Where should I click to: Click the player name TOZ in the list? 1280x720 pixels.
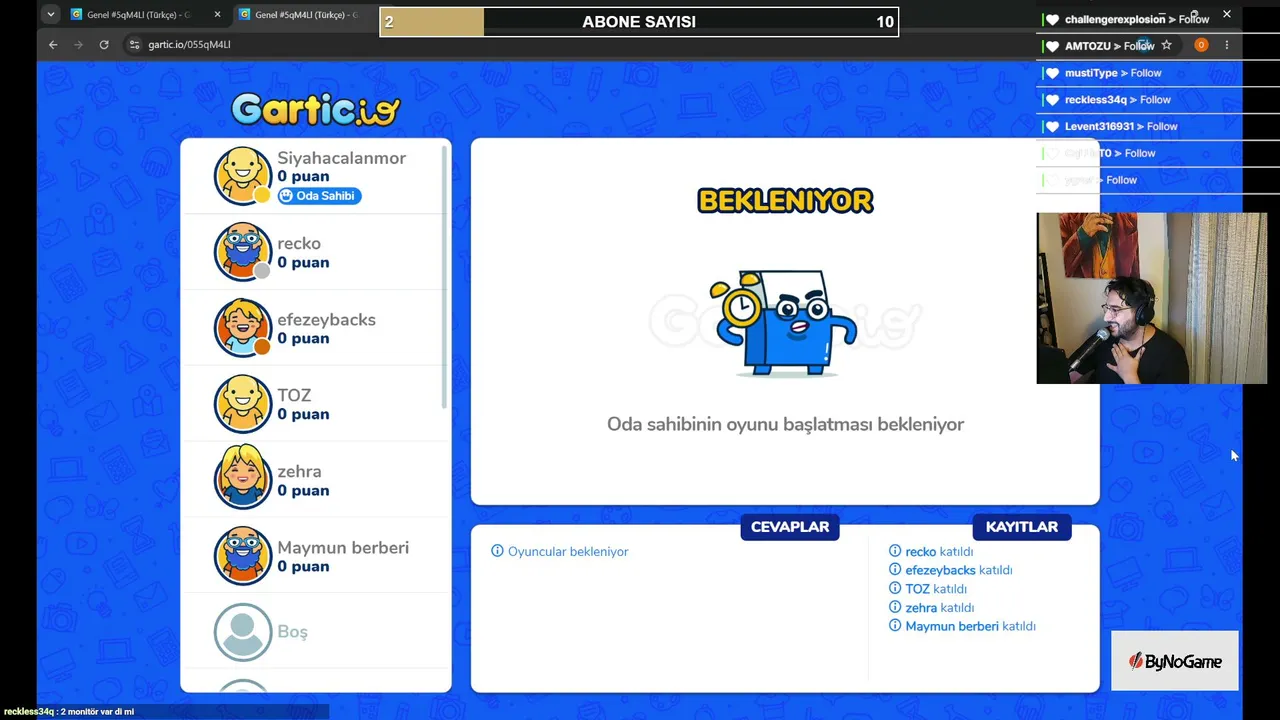point(294,395)
